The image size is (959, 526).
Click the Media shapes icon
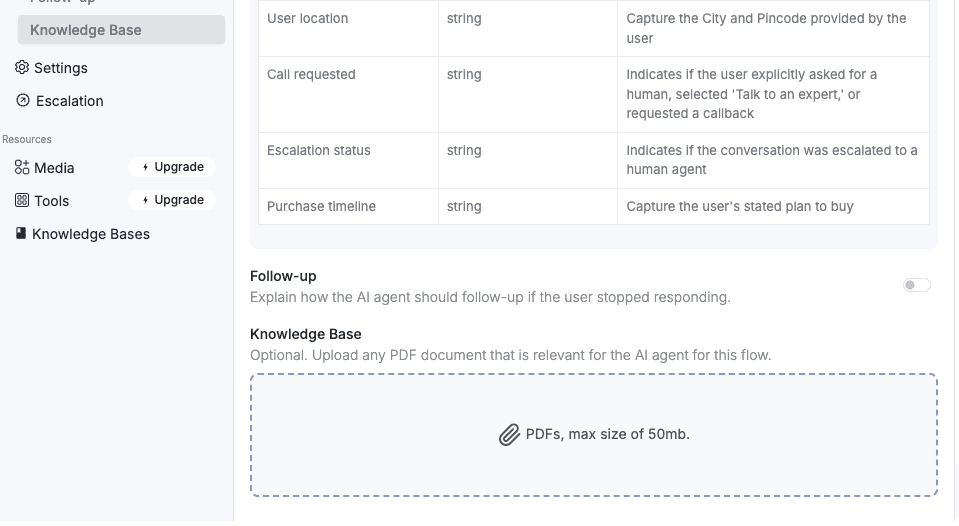pyautogui.click(x=22, y=168)
